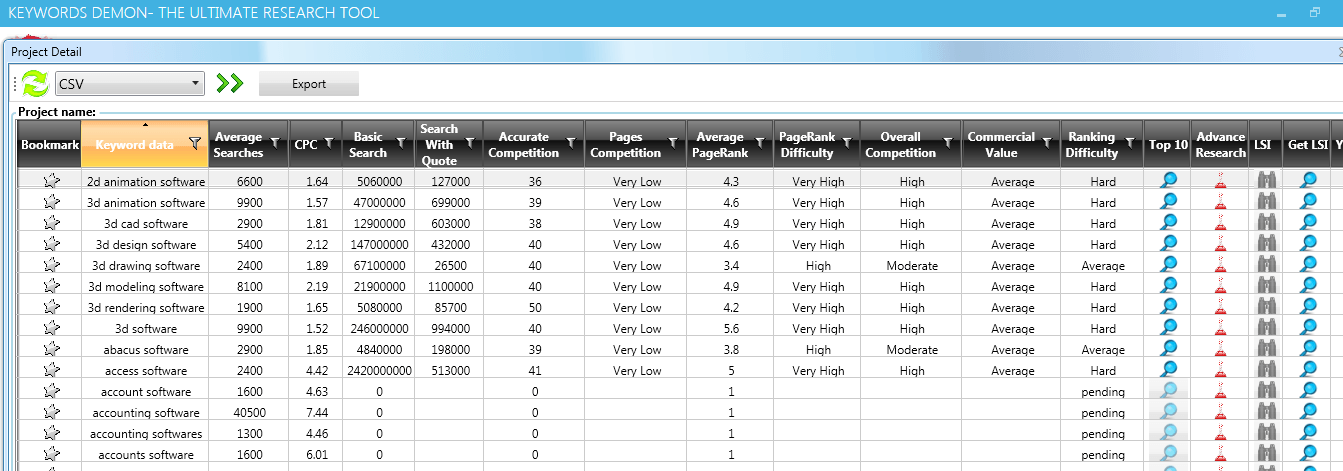Run Advance Research for accounts software
Image resolution: width=1343 pixels, height=471 pixels.
pos(1220,454)
